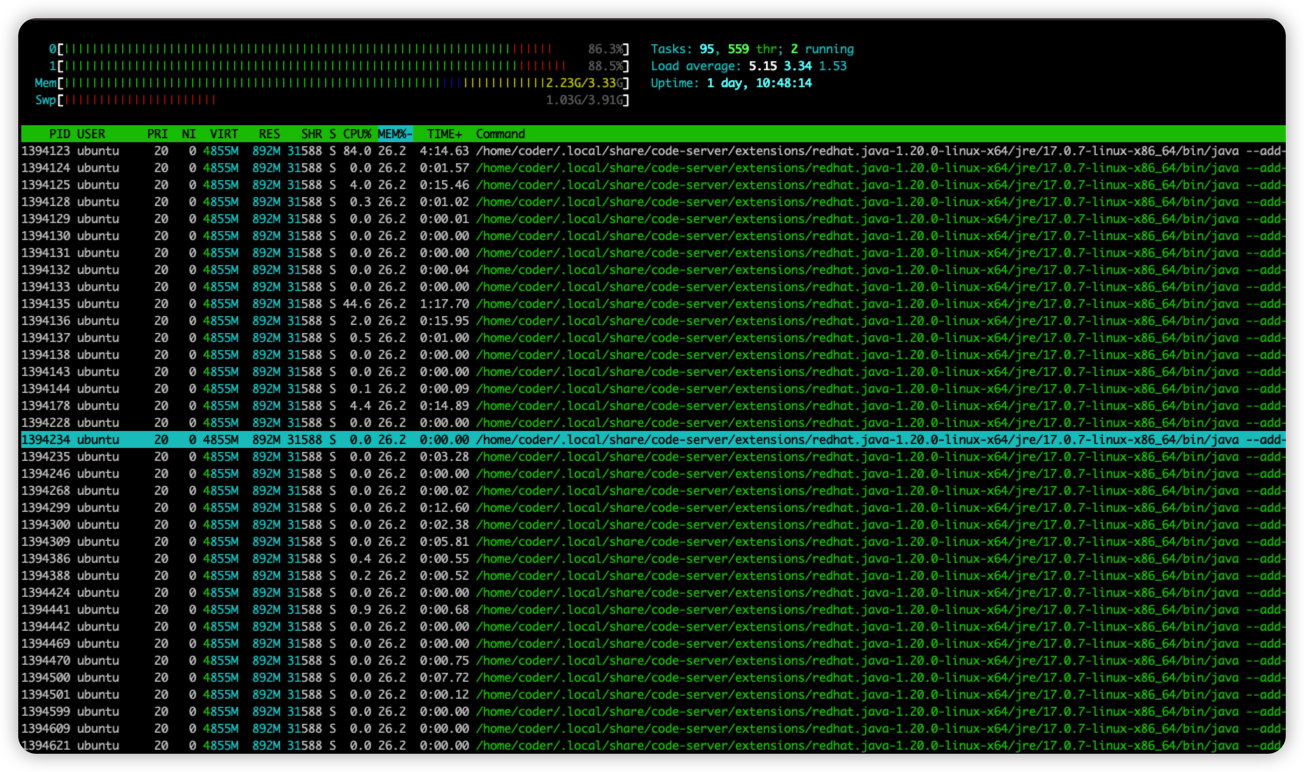Sort processes by the PID column header

click(x=59, y=134)
